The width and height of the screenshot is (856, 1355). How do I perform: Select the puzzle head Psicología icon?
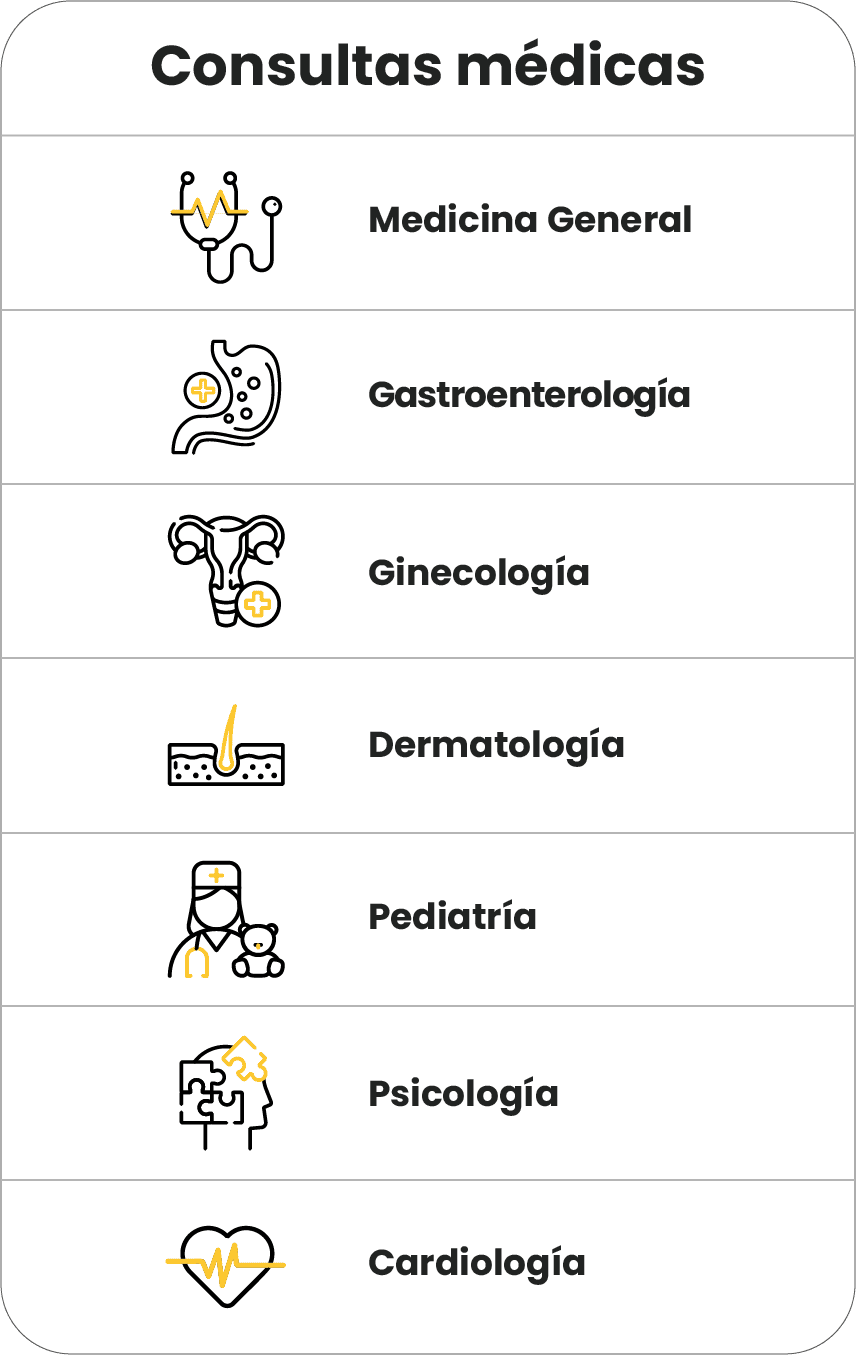point(226,1094)
